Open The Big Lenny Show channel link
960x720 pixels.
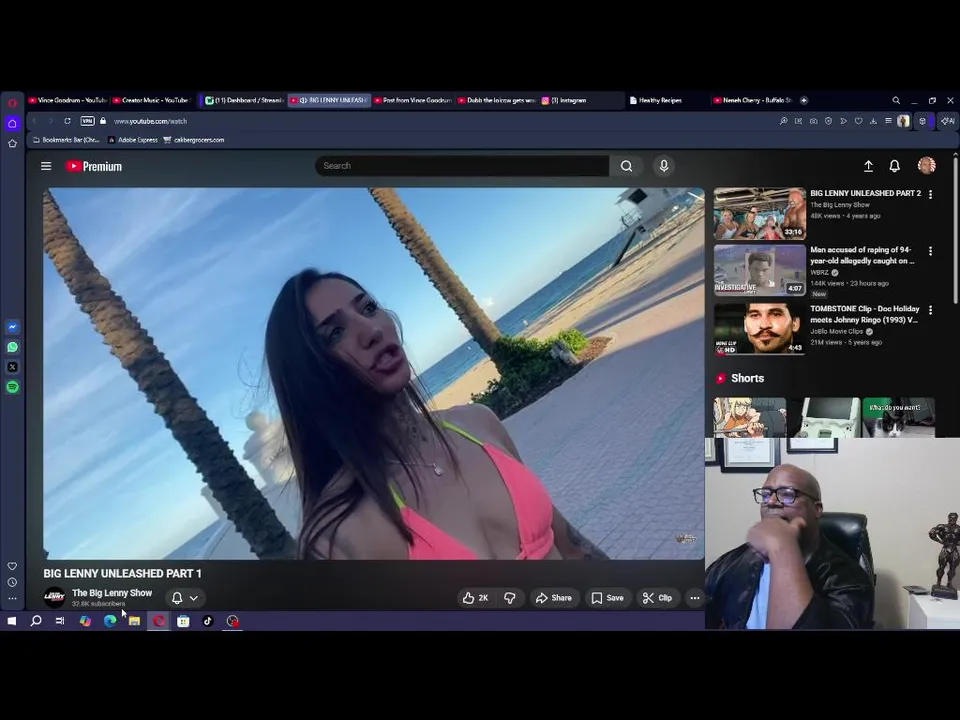[x=112, y=593]
